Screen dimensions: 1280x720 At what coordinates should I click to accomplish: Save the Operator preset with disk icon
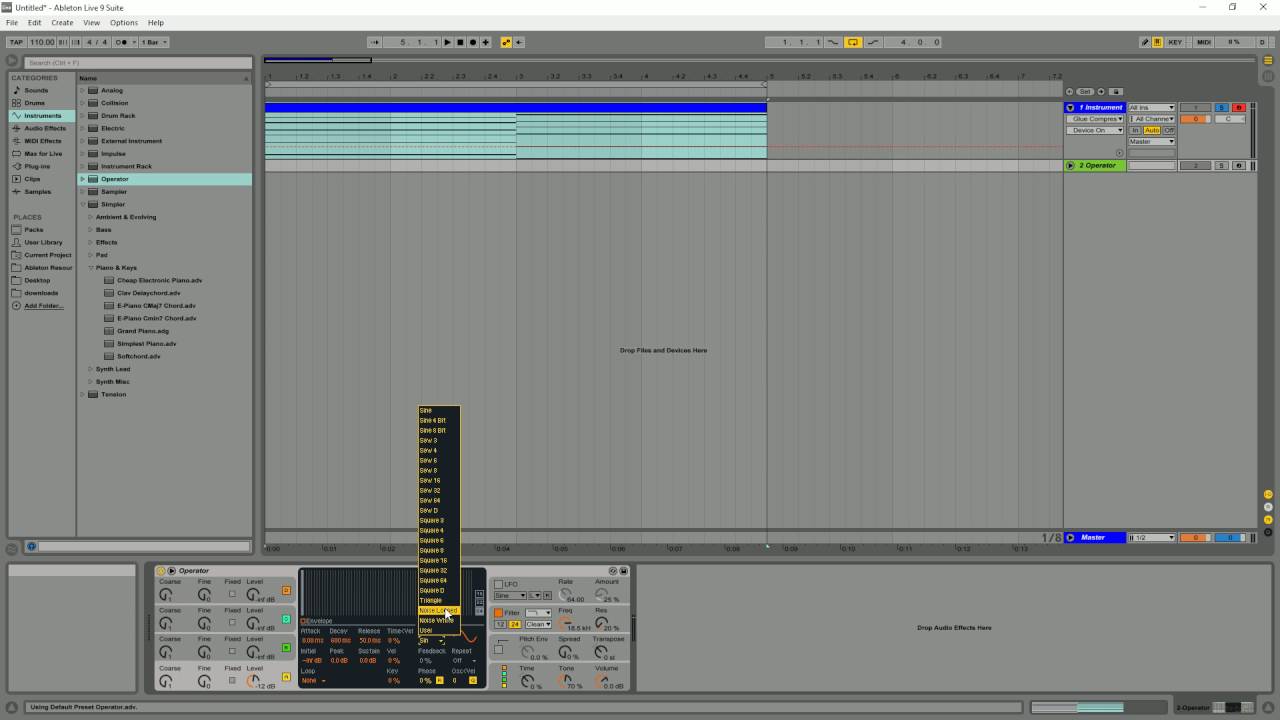(x=624, y=571)
